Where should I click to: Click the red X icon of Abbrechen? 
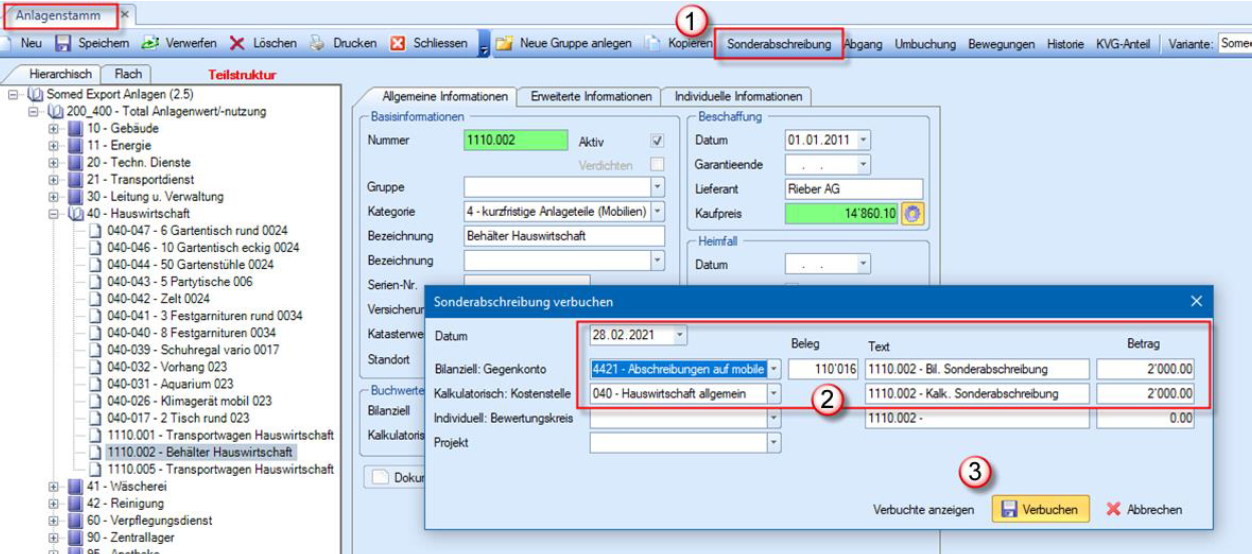pos(1113,509)
